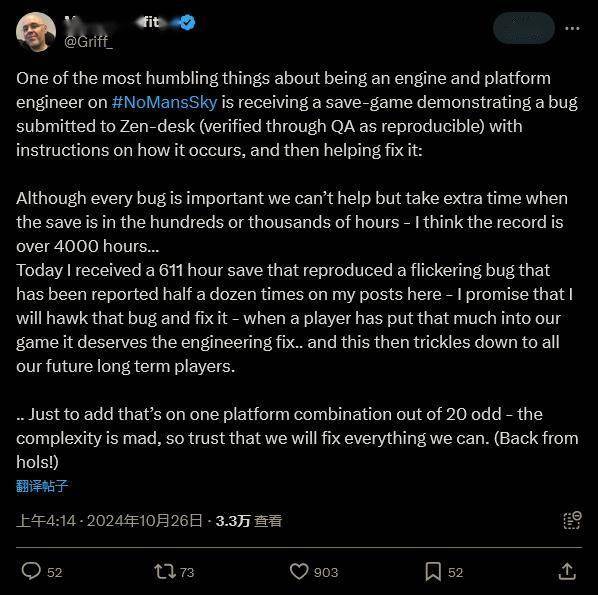Image resolution: width=598 pixels, height=595 pixels.
Task: Click the author's display name
Action: pos(112,23)
